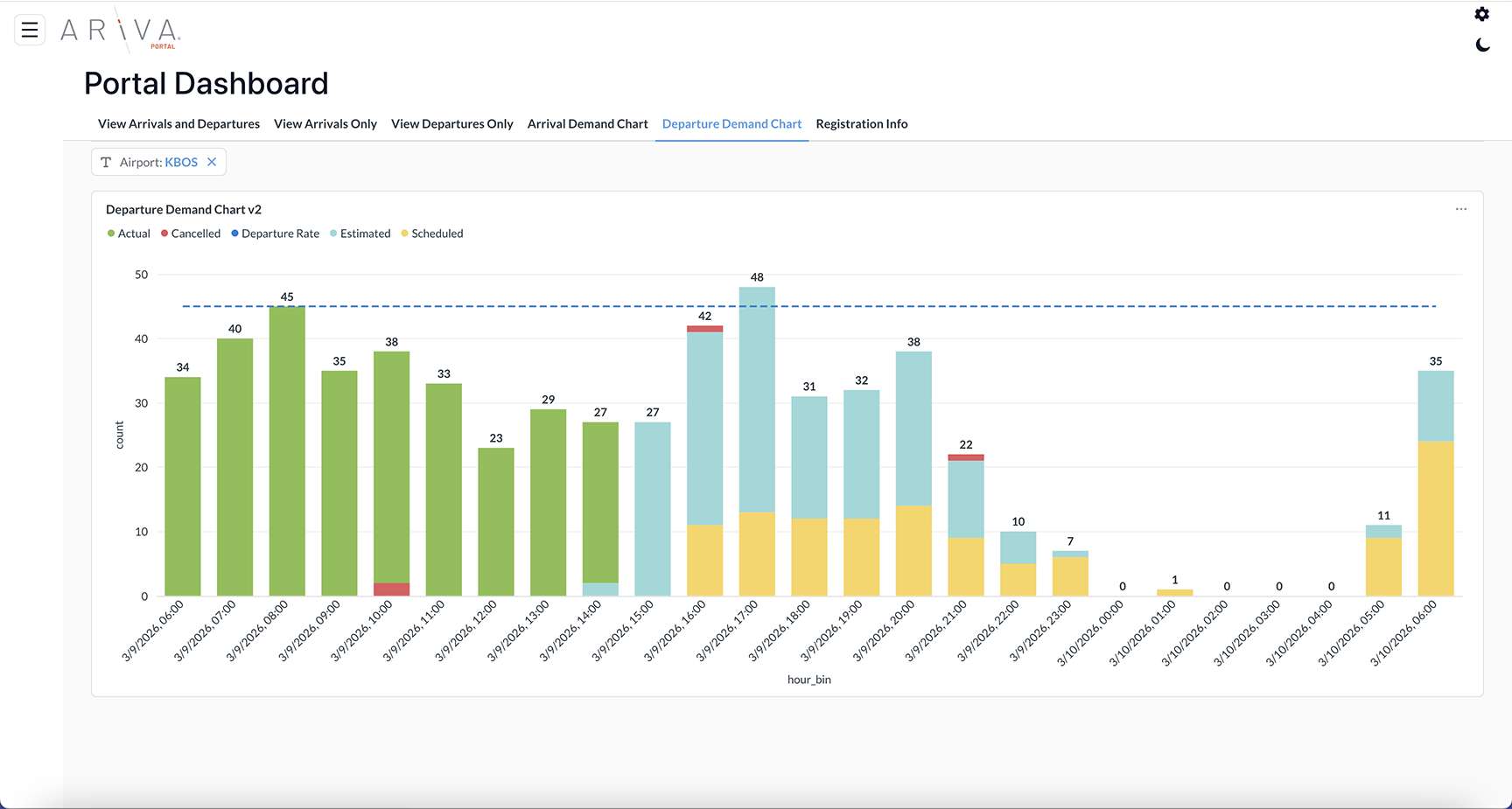Toggle the Estimated legend entry

click(360, 234)
